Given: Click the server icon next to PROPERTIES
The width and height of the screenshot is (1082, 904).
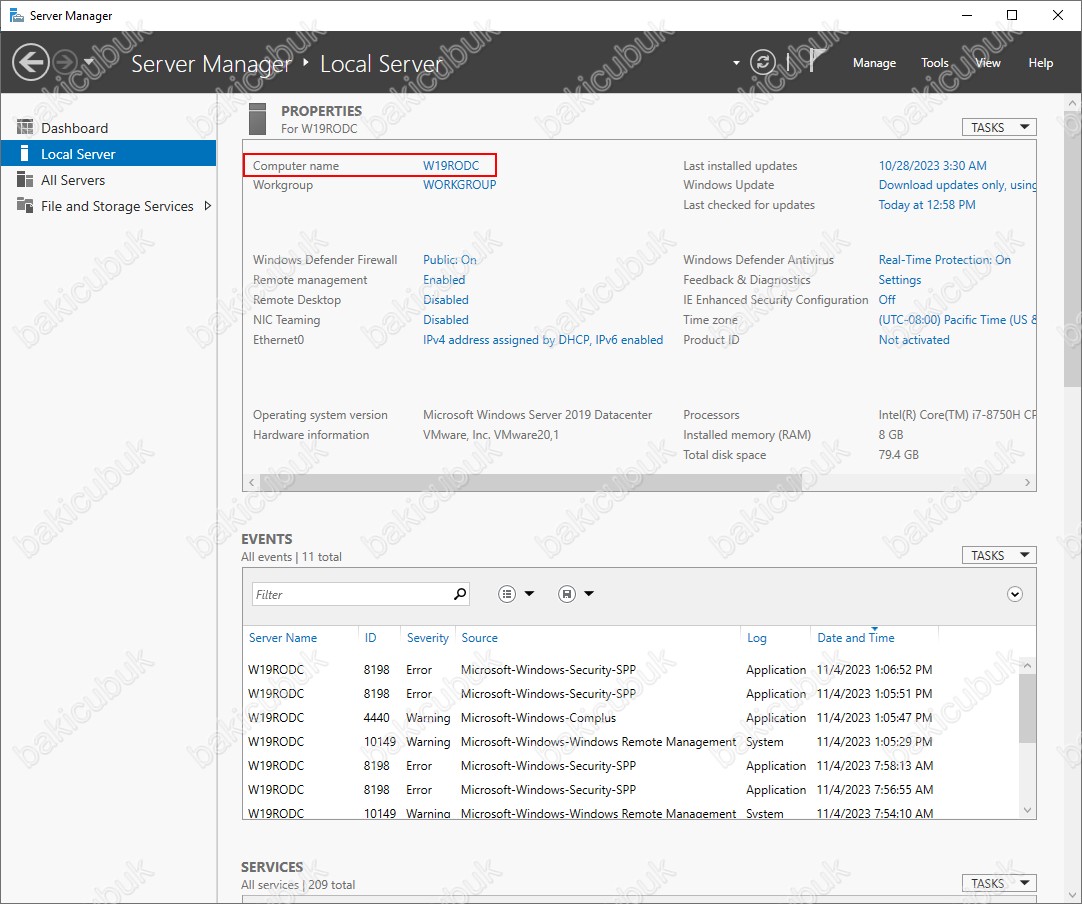Looking at the screenshot, I should coord(257,119).
